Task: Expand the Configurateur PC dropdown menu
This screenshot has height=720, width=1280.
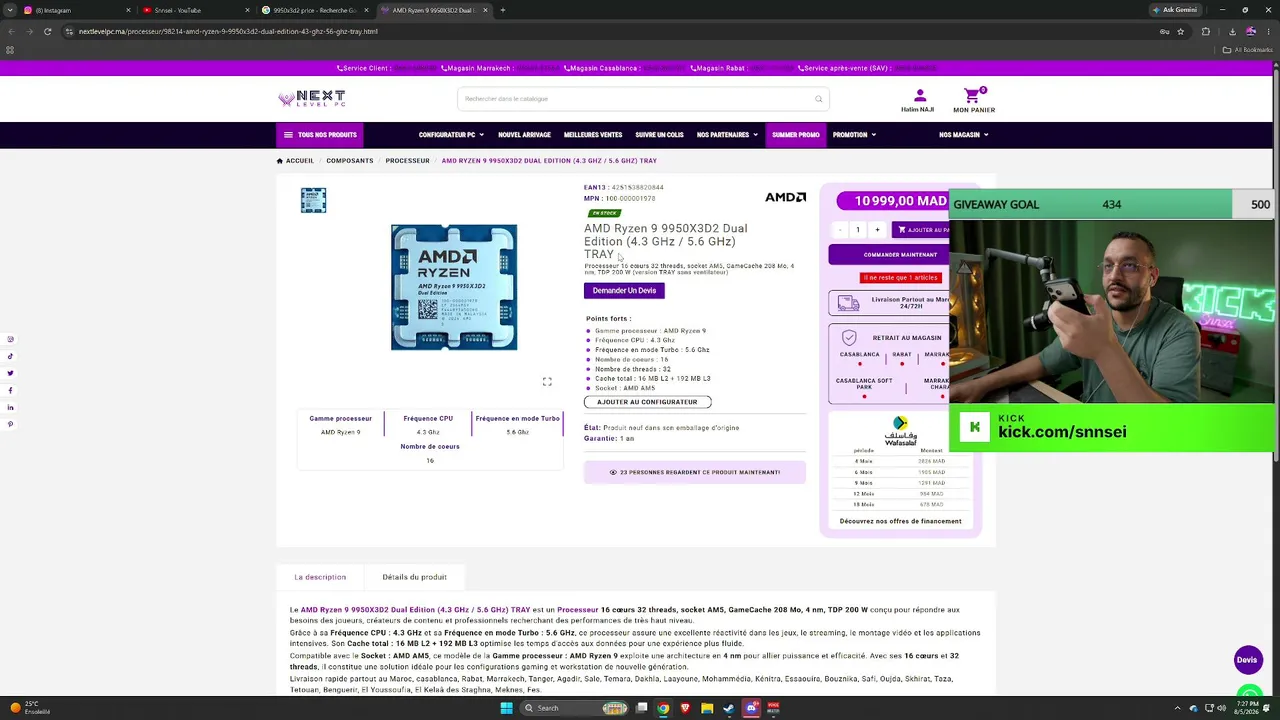Action: tap(451, 135)
